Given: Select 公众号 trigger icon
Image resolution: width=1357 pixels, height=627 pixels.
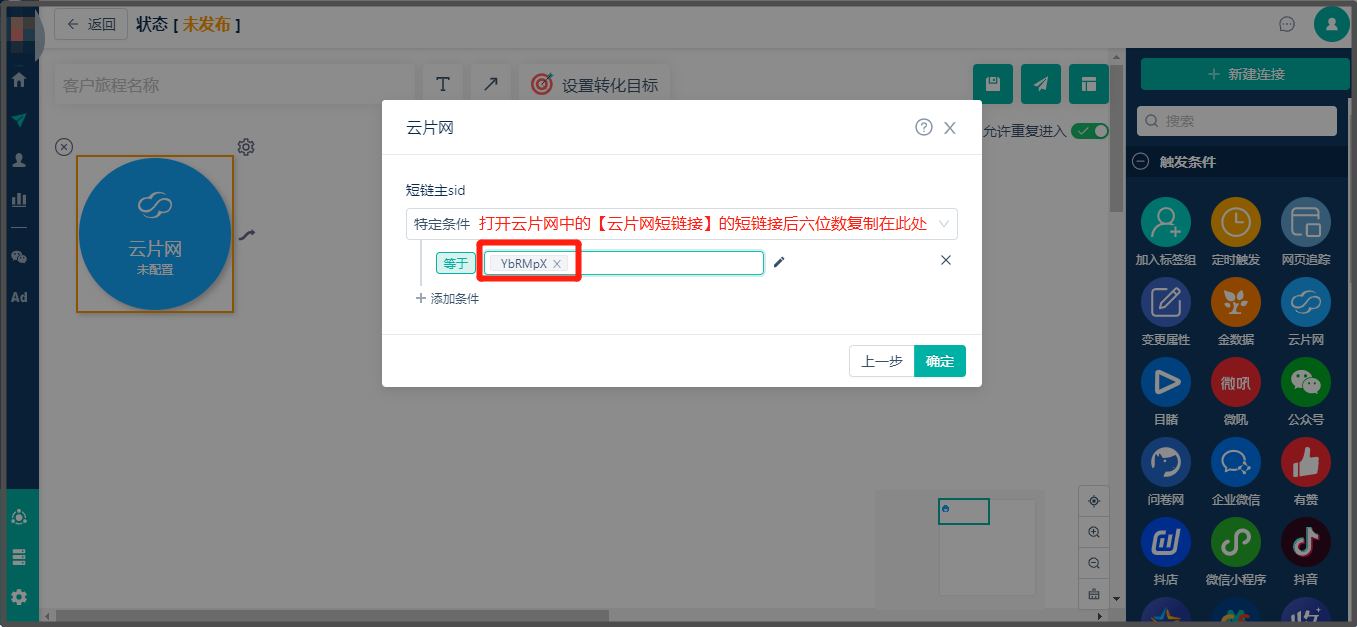Looking at the screenshot, I should (1306, 382).
